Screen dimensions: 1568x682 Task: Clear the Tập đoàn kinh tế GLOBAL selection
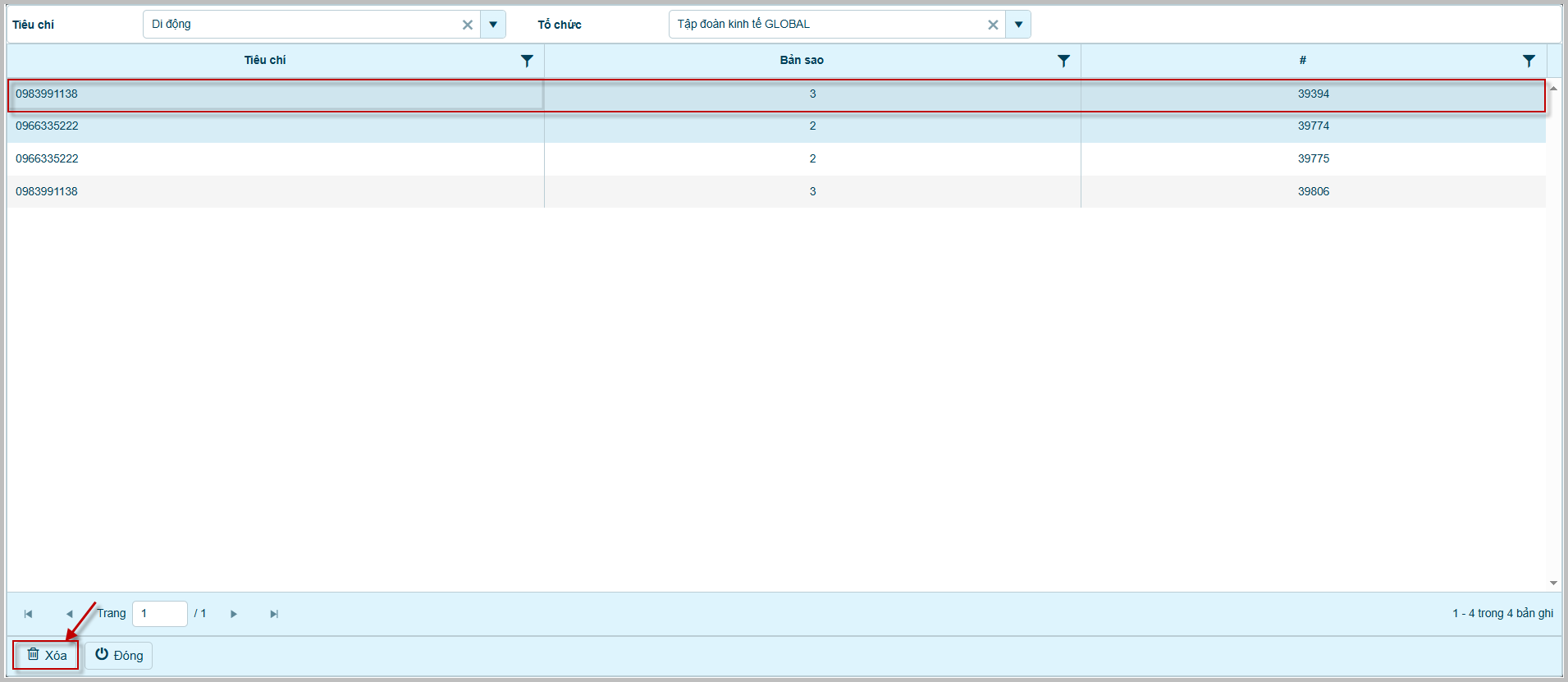click(993, 25)
